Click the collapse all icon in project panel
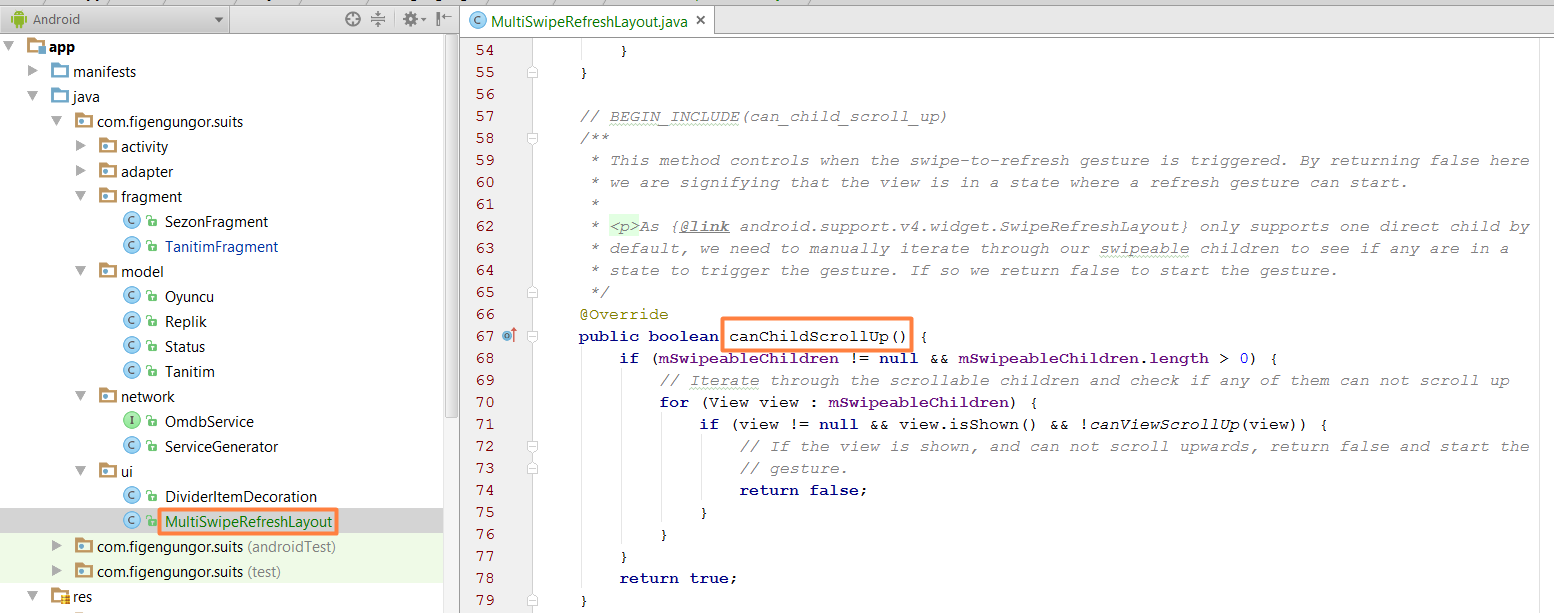The height and width of the screenshot is (613, 1554). click(x=378, y=19)
